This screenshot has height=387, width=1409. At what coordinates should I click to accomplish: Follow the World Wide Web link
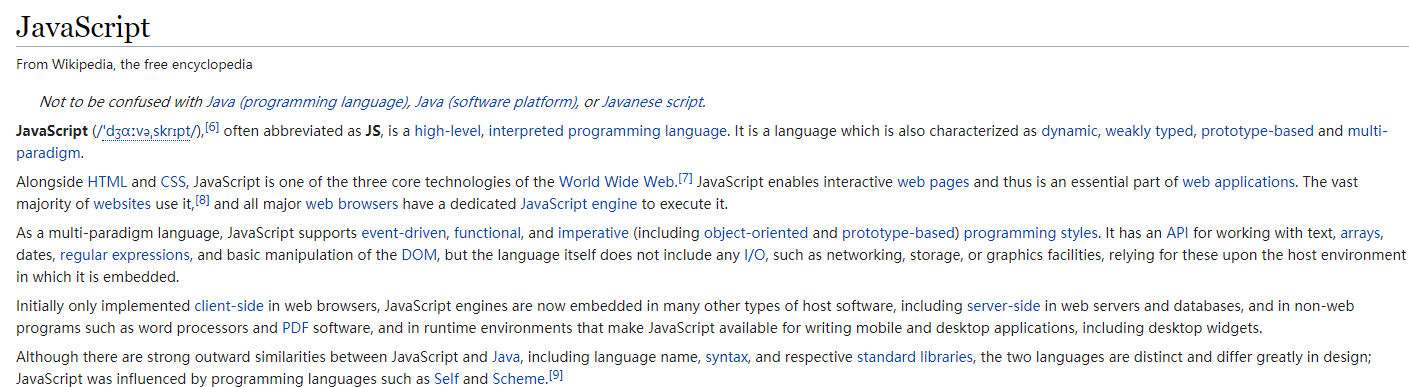617,182
